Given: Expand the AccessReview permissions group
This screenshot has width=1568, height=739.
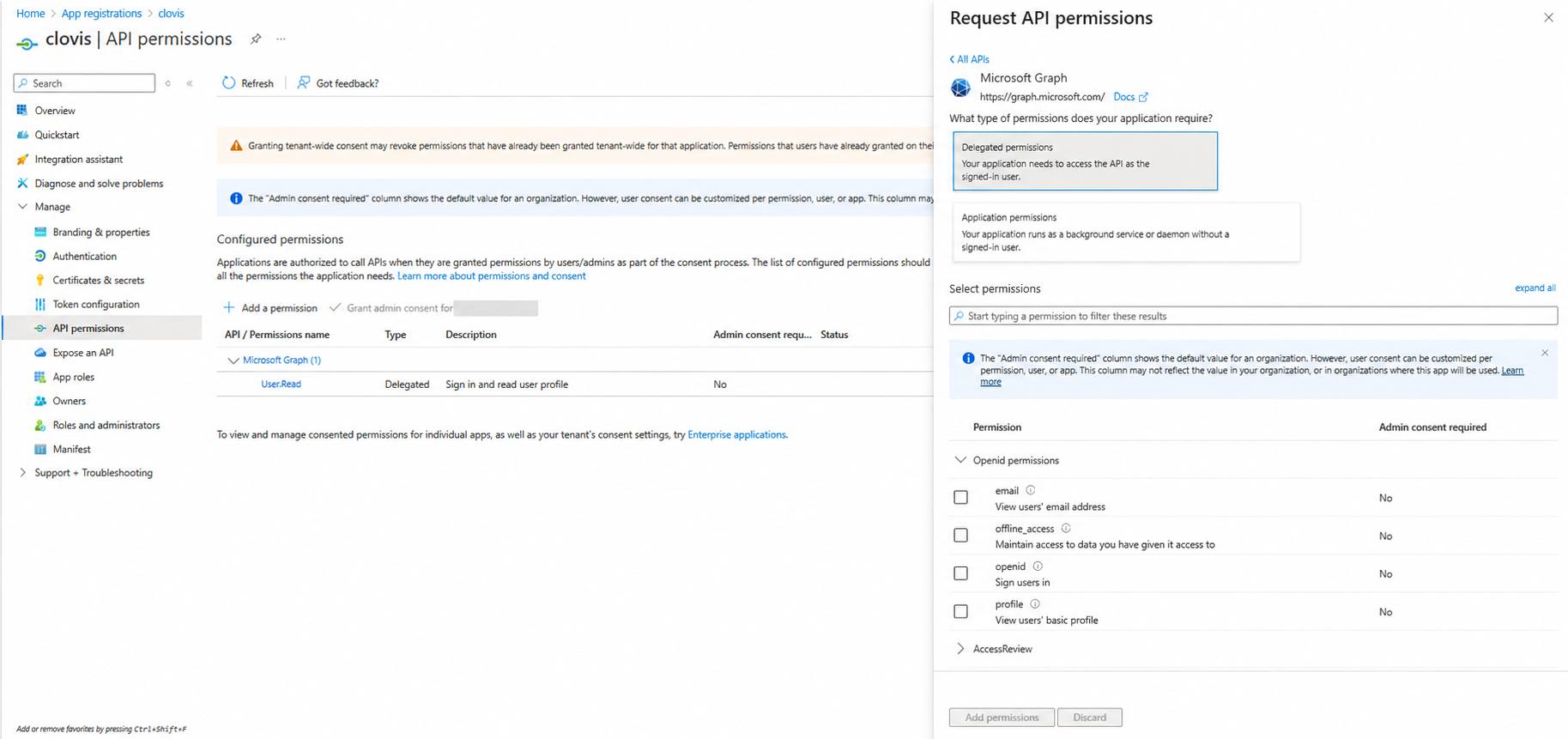Looking at the screenshot, I should pos(960,649).
